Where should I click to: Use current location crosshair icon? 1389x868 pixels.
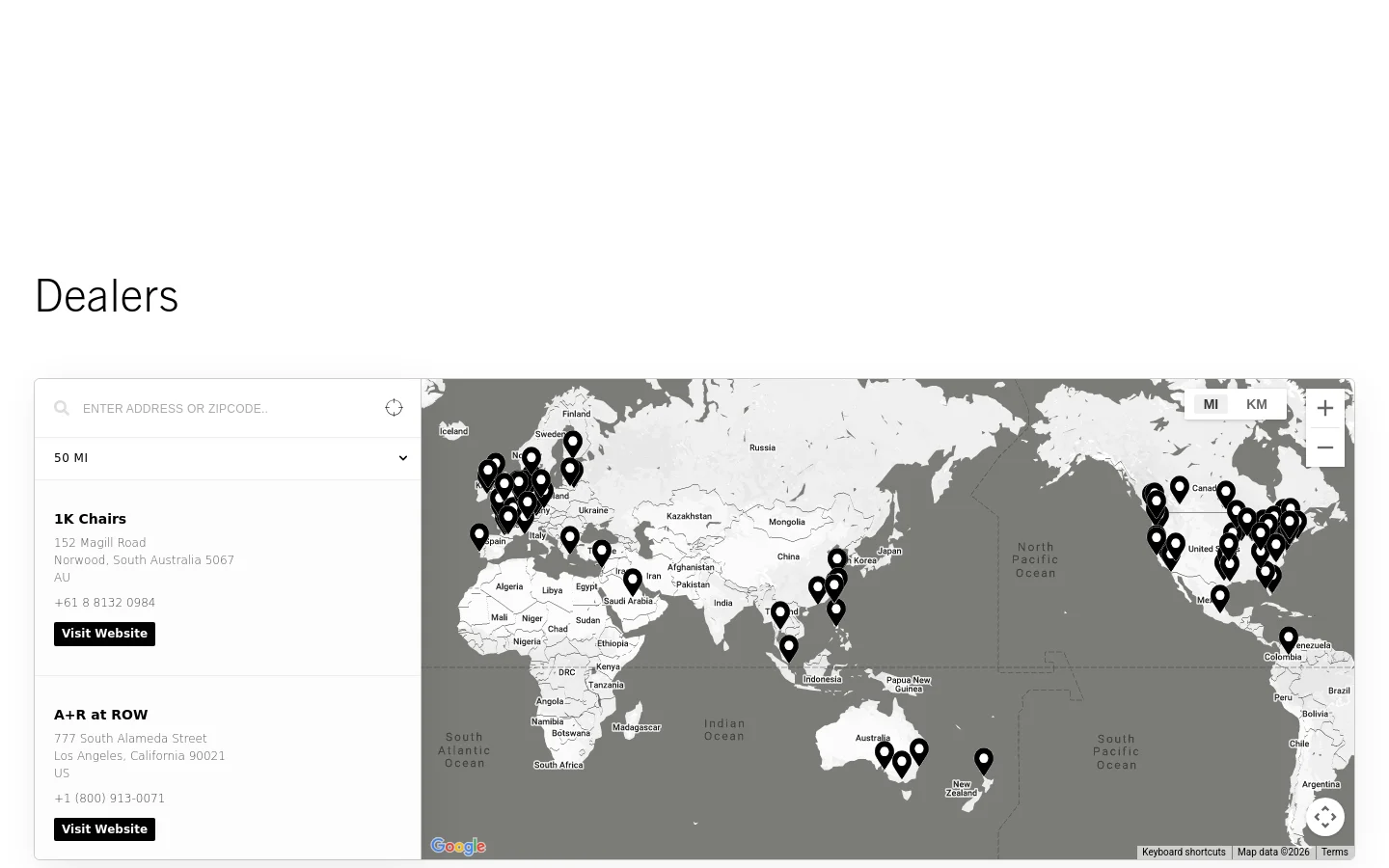tap(394, 408)
